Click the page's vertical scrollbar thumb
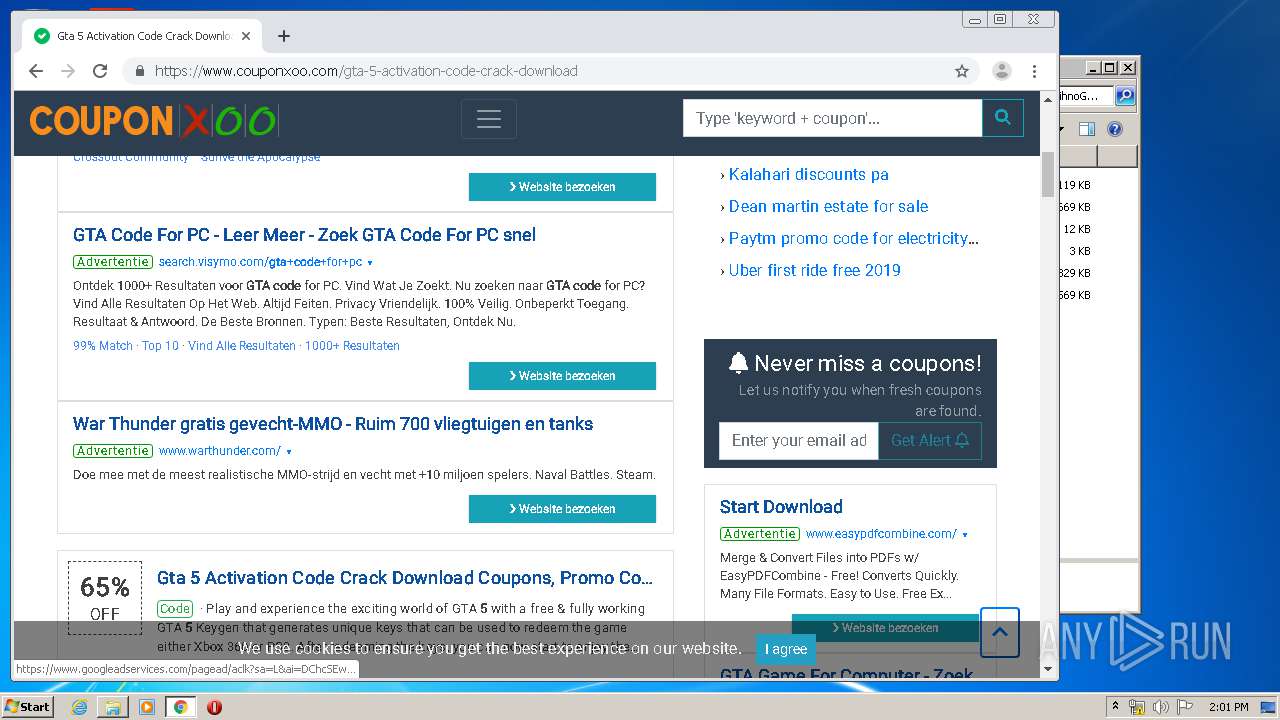The image size is (1280, 720). coord(1048,175)
